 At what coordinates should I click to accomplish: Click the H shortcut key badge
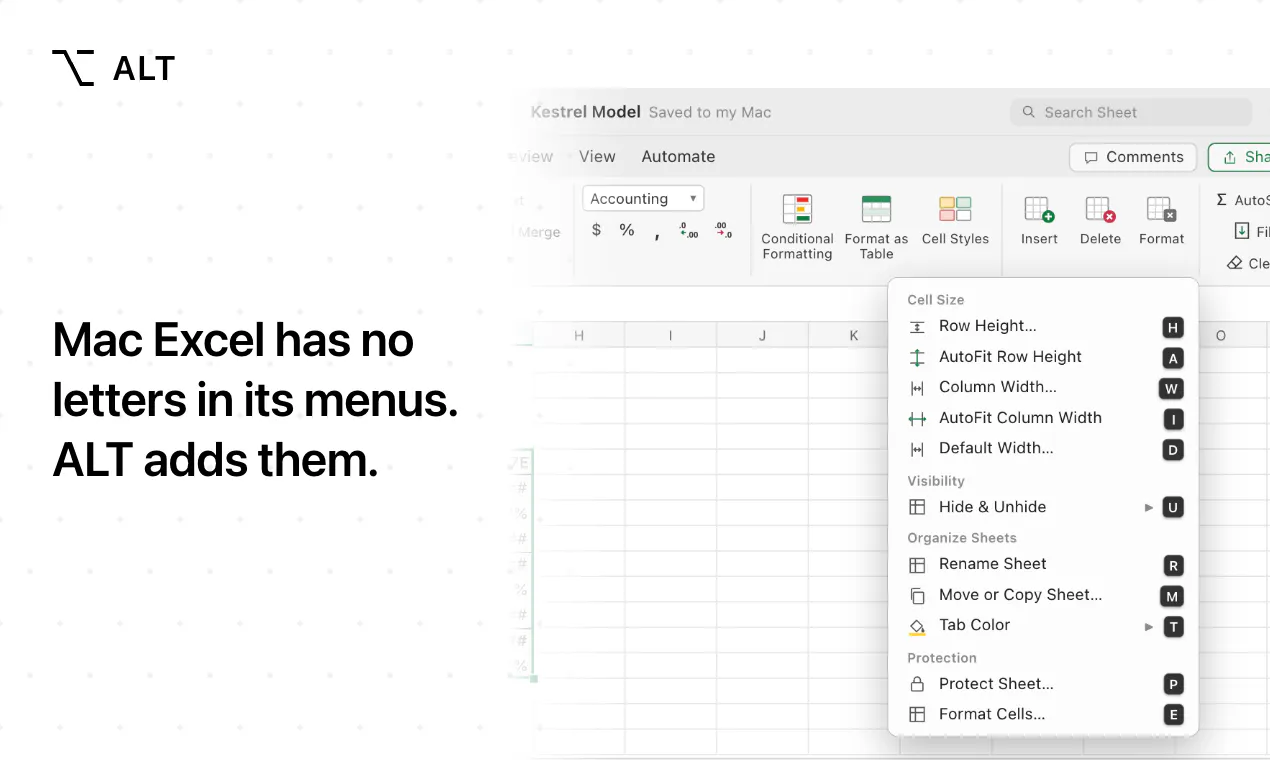[x=1173, y=327]
